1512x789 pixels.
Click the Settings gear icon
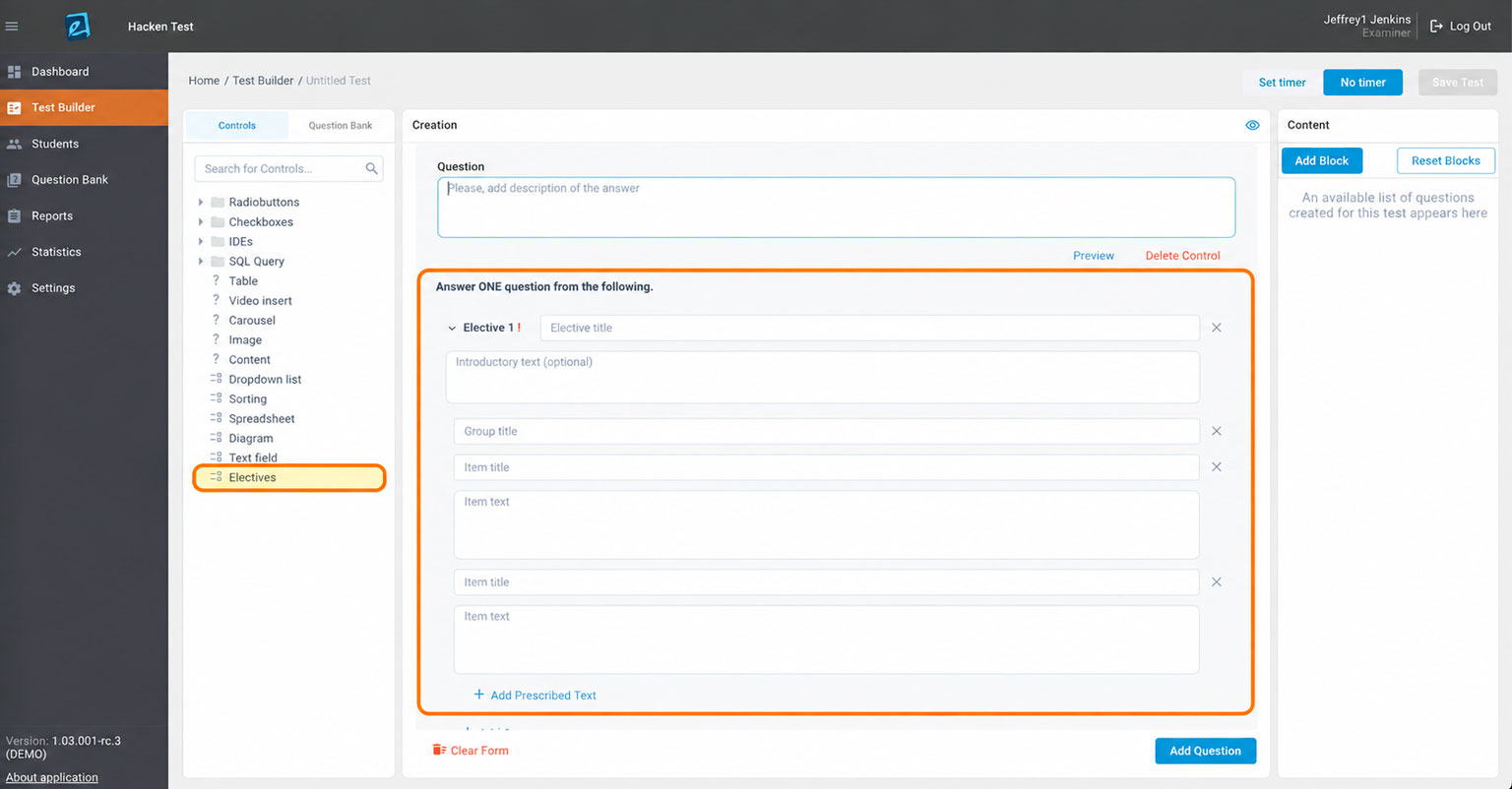pyautogui.click(x=14, y=288)
